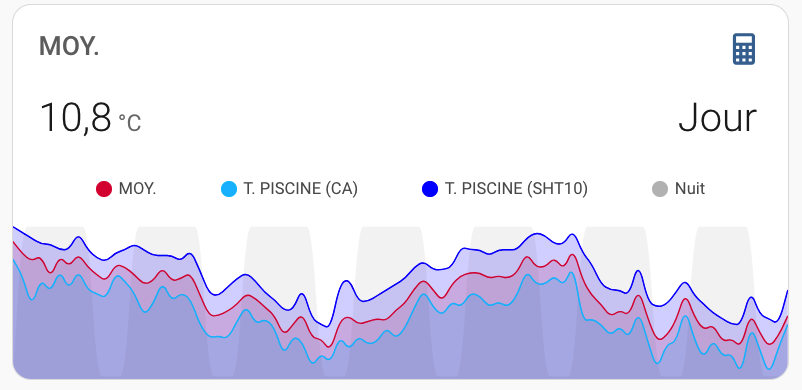Open the MOY. card title
This screenshot has height=390, width=802.
click(69, 47)
